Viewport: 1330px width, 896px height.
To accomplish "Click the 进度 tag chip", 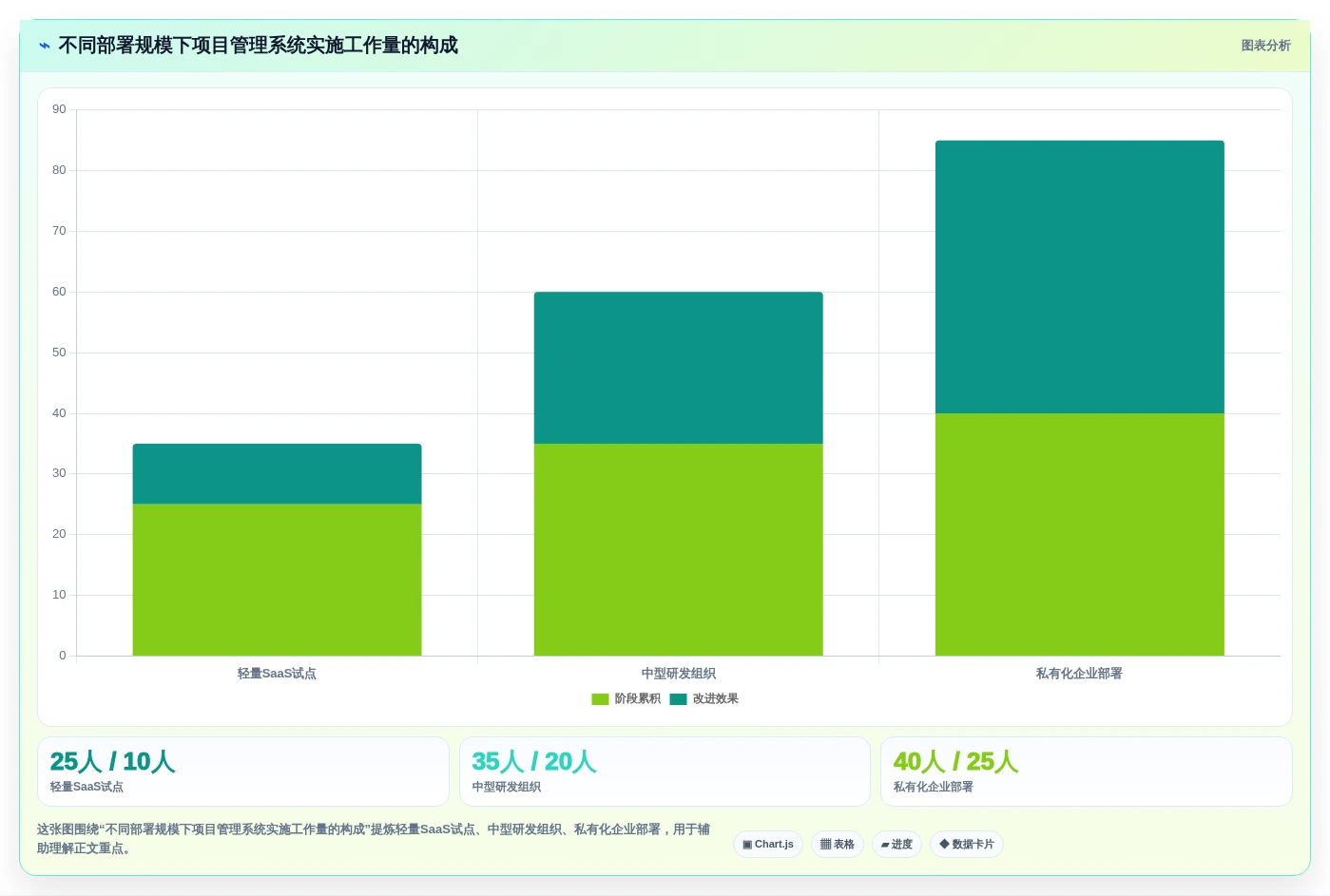I will click(896, 845).
